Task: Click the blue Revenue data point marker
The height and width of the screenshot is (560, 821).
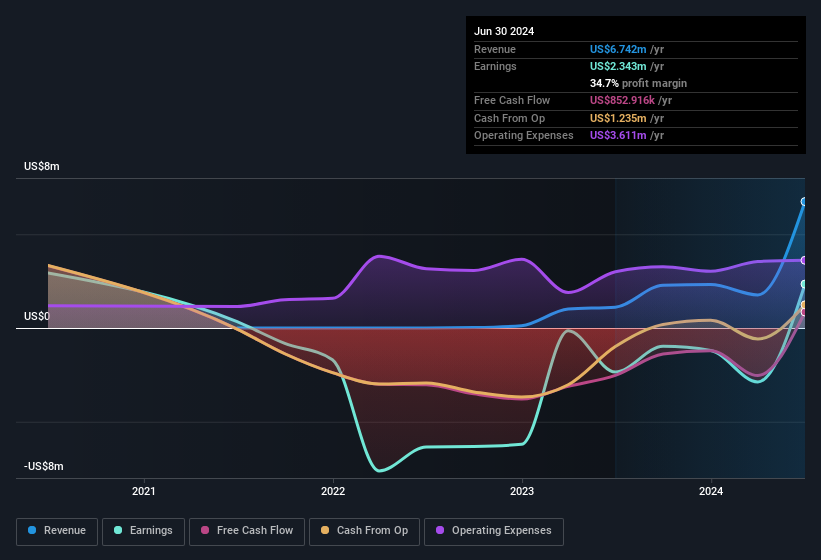Action: 804,201
